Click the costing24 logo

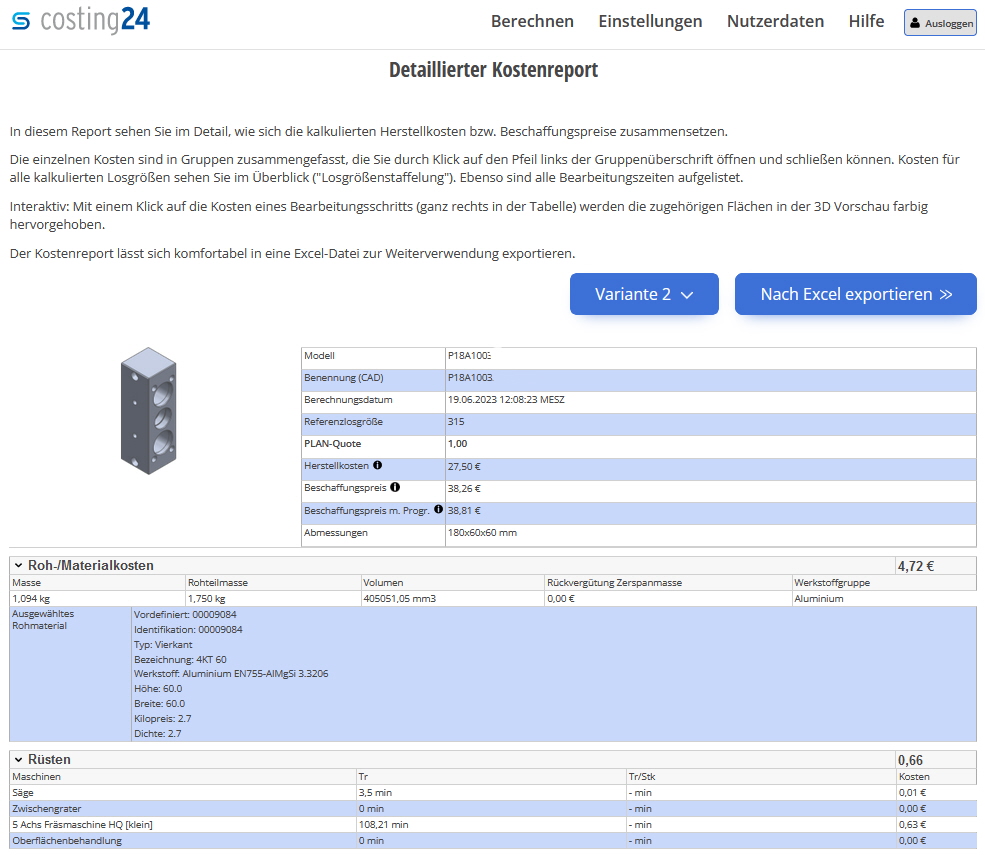point(81,21)
